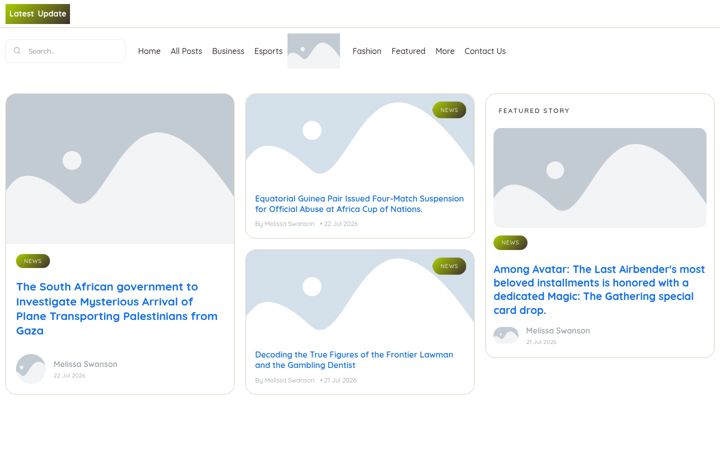The width and height of the screenshot is (720, 450).
Task: Open author Melissa Swanson under the South African article
Action: (85, 364)
